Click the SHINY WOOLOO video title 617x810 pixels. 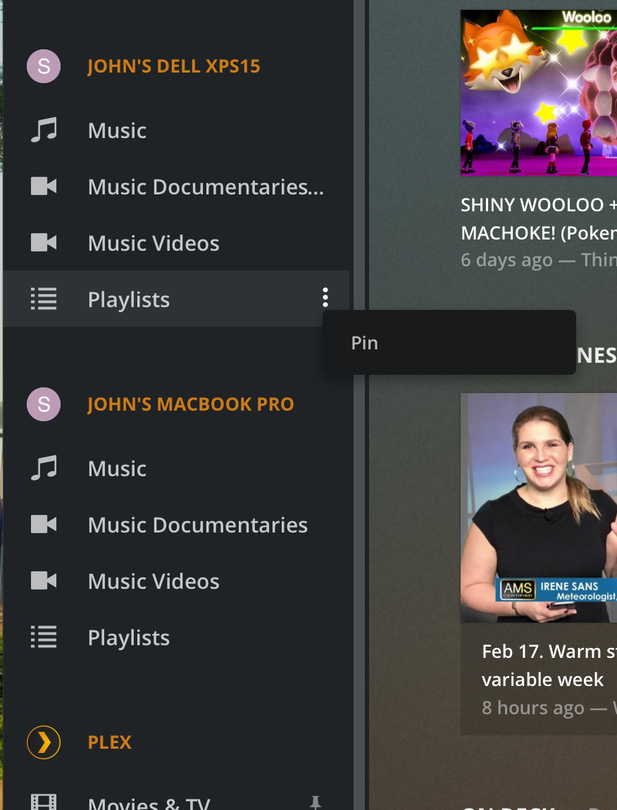[x=538, y=219]
